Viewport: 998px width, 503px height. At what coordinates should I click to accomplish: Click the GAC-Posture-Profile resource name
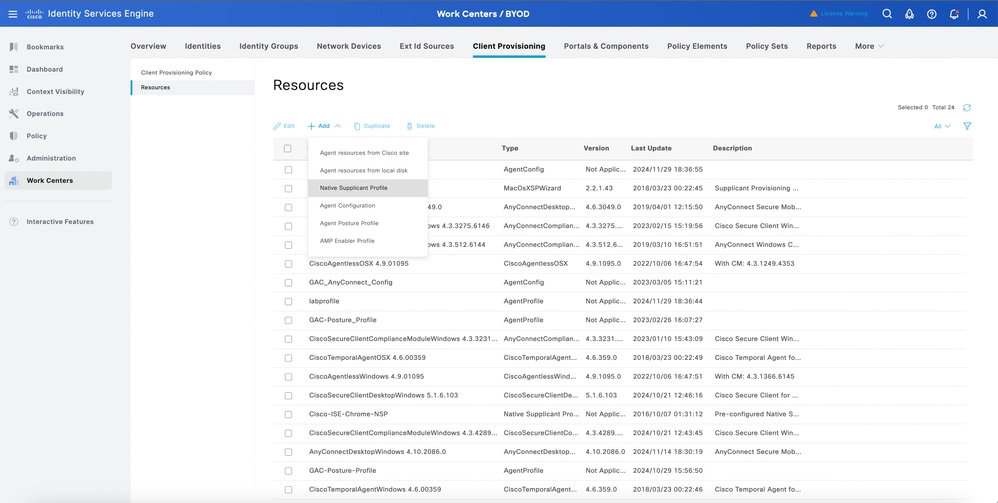342,471
